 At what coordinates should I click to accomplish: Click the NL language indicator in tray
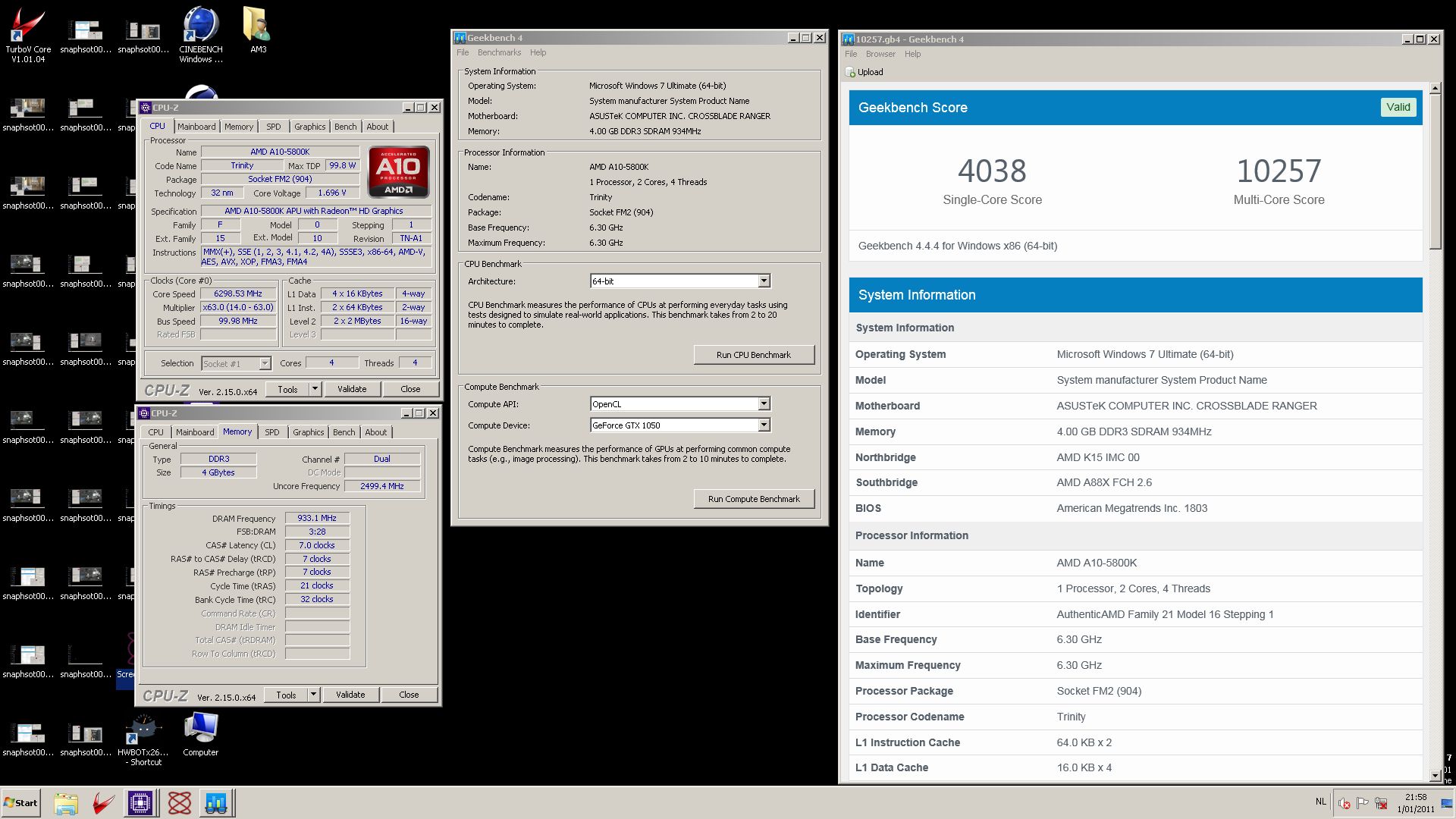pos(1321,802)
